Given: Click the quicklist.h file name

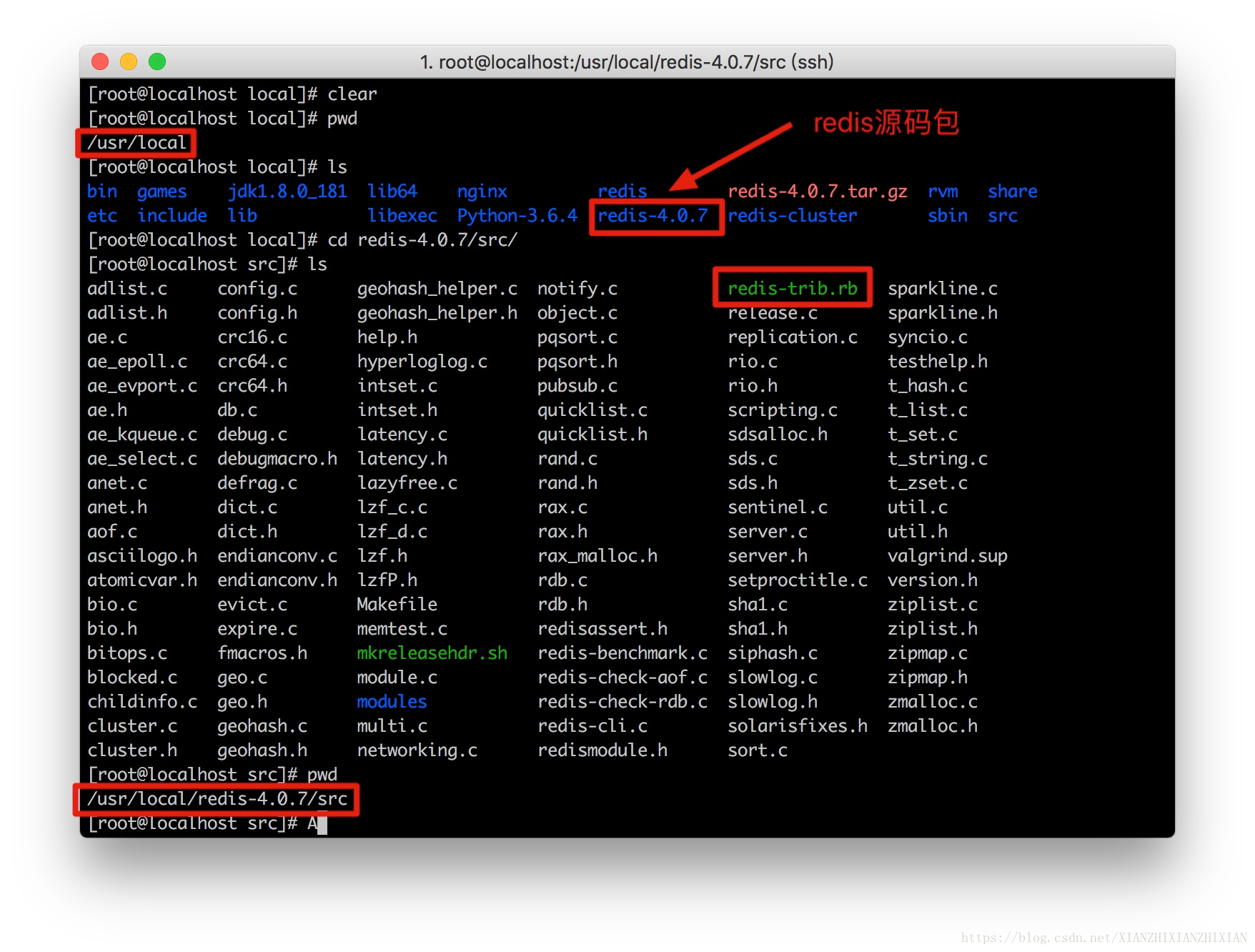Looking at the screenshot, I should [x=592, y=435].
